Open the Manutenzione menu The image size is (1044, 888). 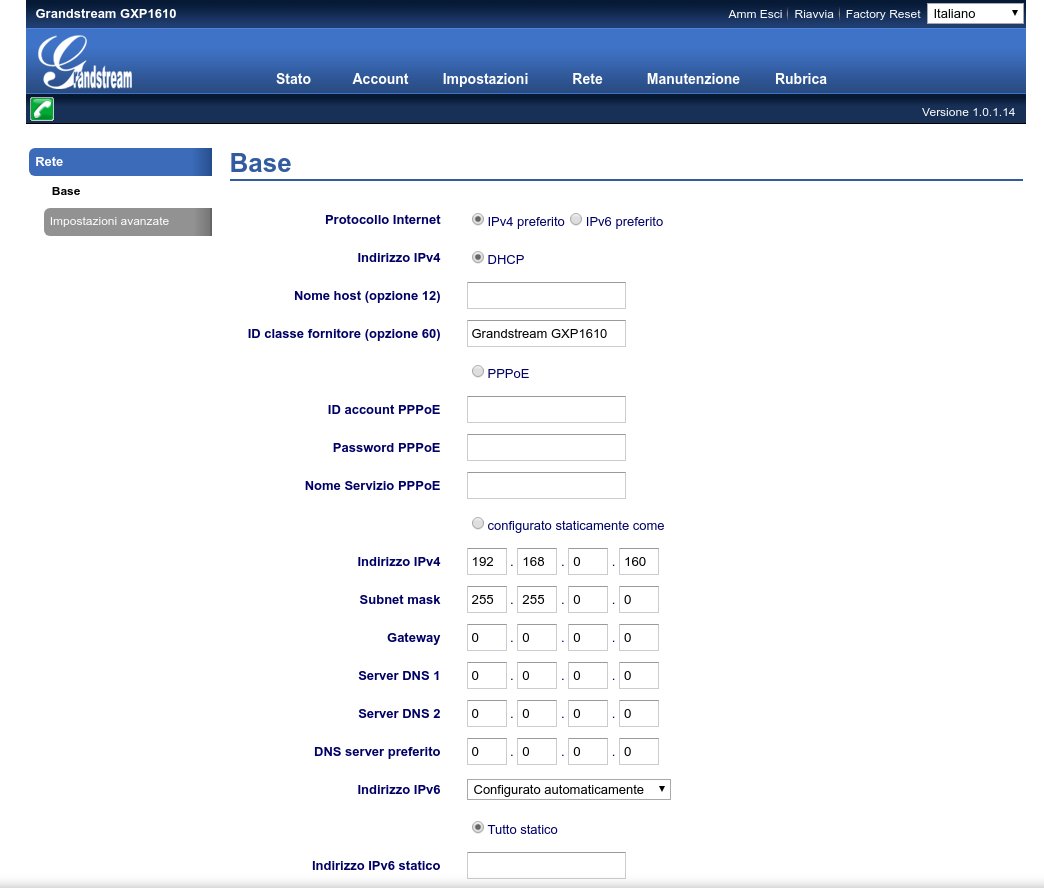pyautogui.click(x=693, y=79)
